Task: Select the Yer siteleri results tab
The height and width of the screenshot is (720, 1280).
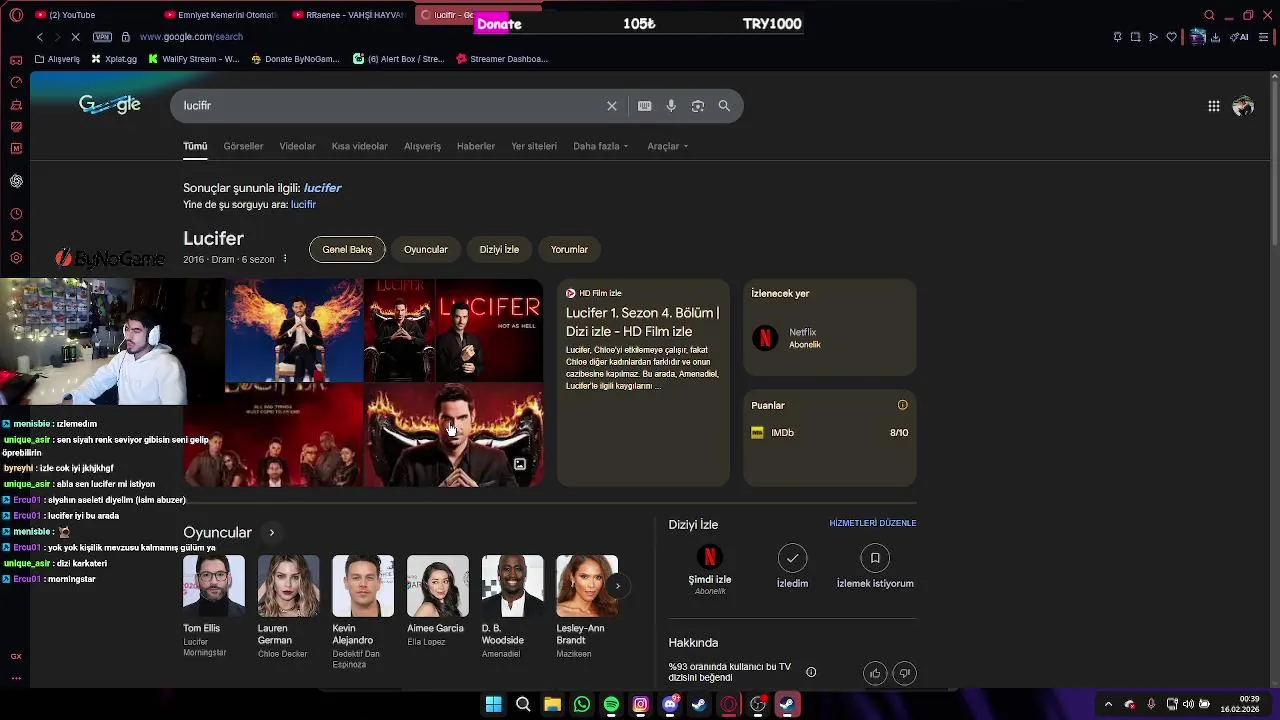Action: tap(534, 146)
